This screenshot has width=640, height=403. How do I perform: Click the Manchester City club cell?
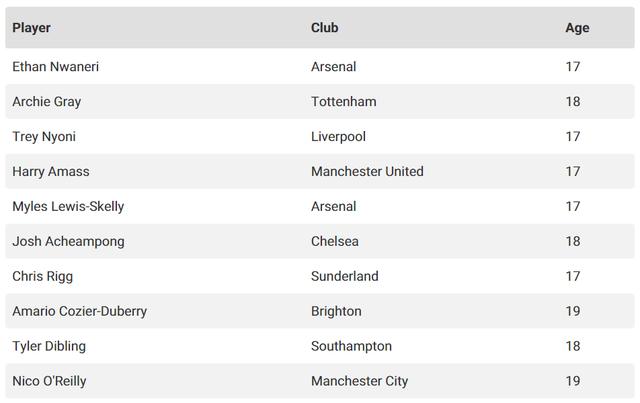[x=359, y=381]
